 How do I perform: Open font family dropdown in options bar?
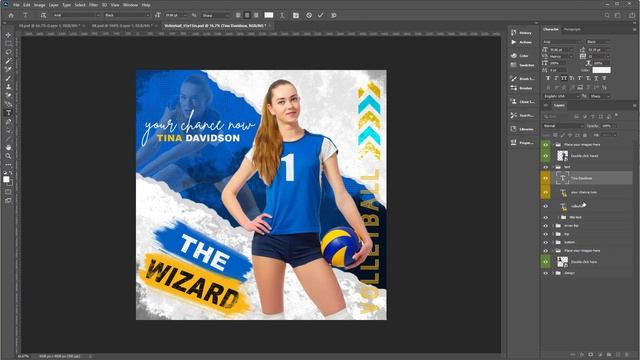[76, 15]
